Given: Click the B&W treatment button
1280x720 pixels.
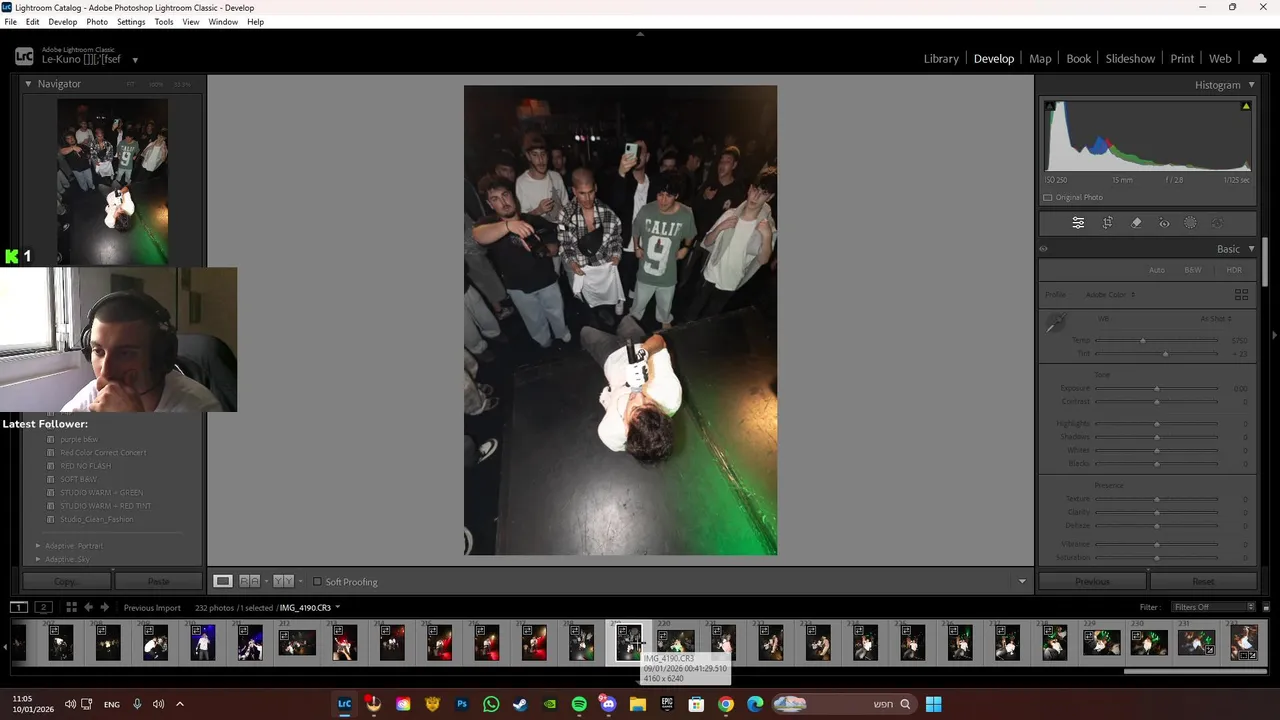Looking at the screenshot, I should pyautogui.click(x=1193, y=270).
